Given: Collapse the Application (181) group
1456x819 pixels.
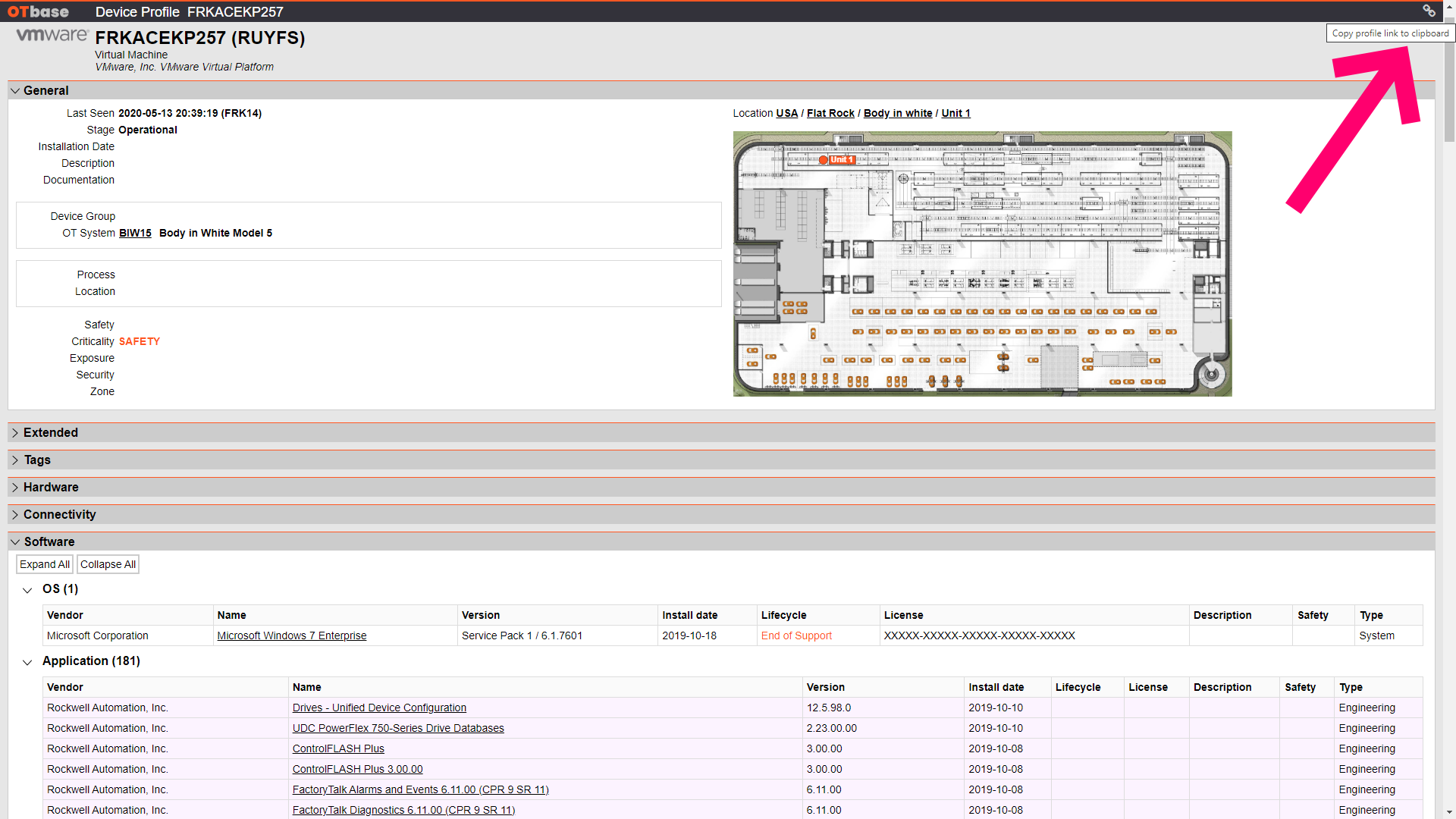Looking at the screenshot, I should pos(27,662).
